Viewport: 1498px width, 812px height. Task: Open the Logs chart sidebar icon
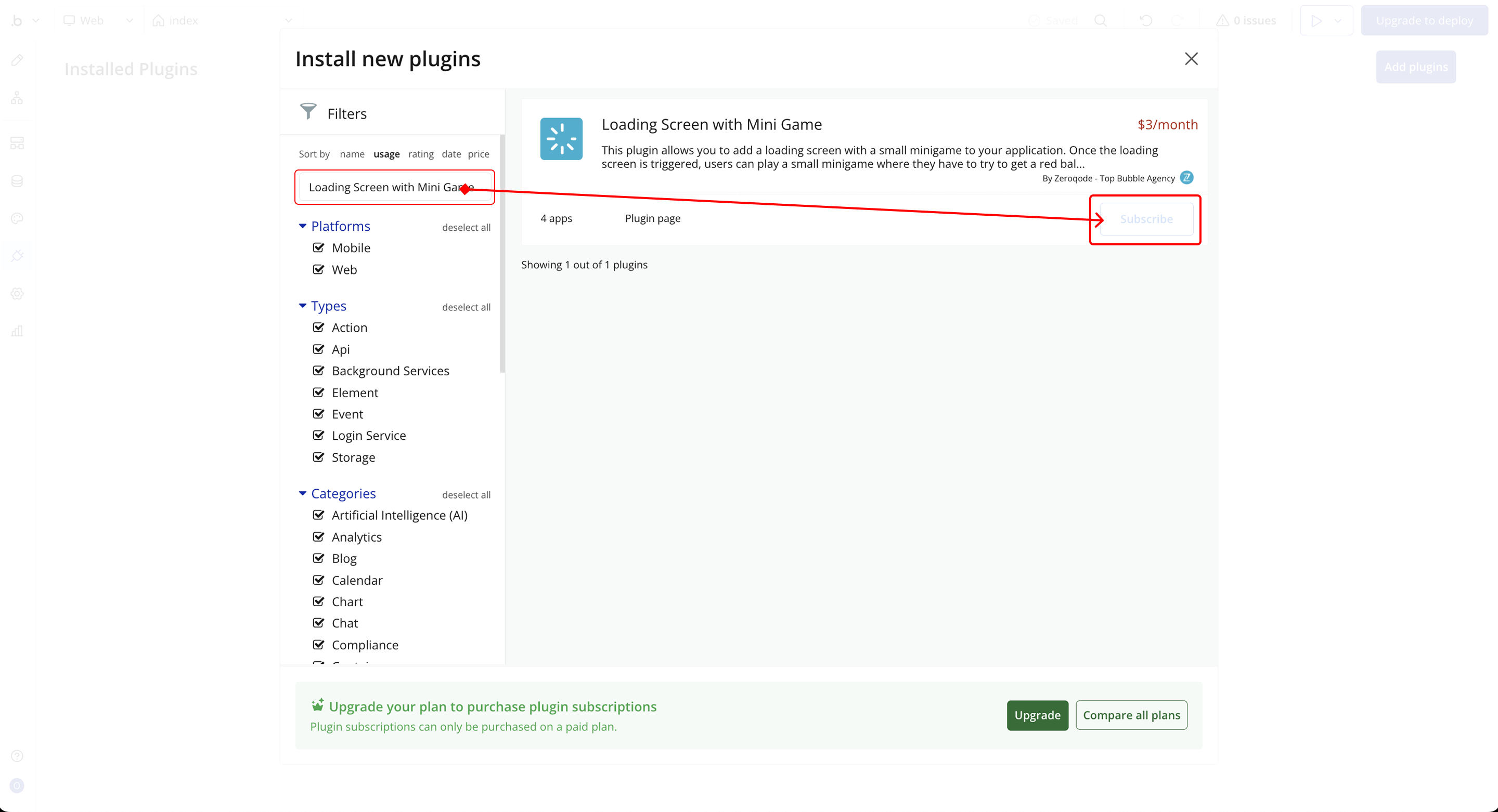[x=17, y=331]
